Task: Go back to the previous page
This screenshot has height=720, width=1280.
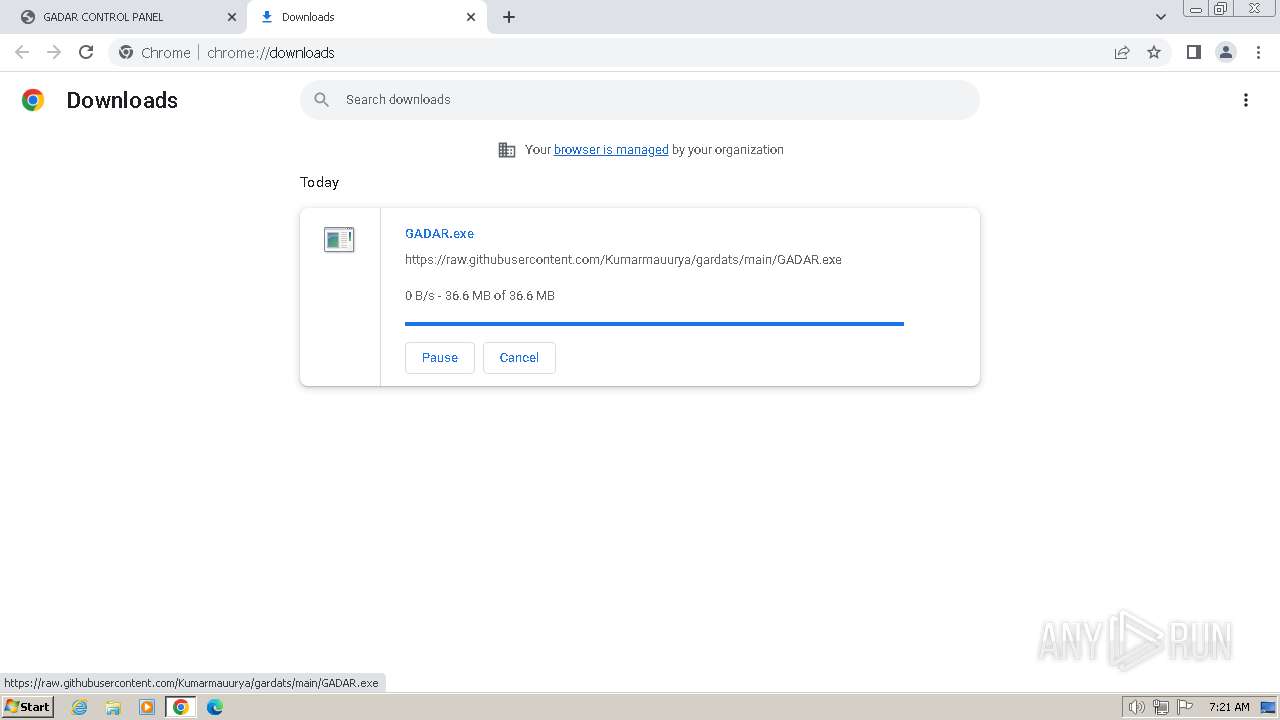Action: tap(22, 52)
